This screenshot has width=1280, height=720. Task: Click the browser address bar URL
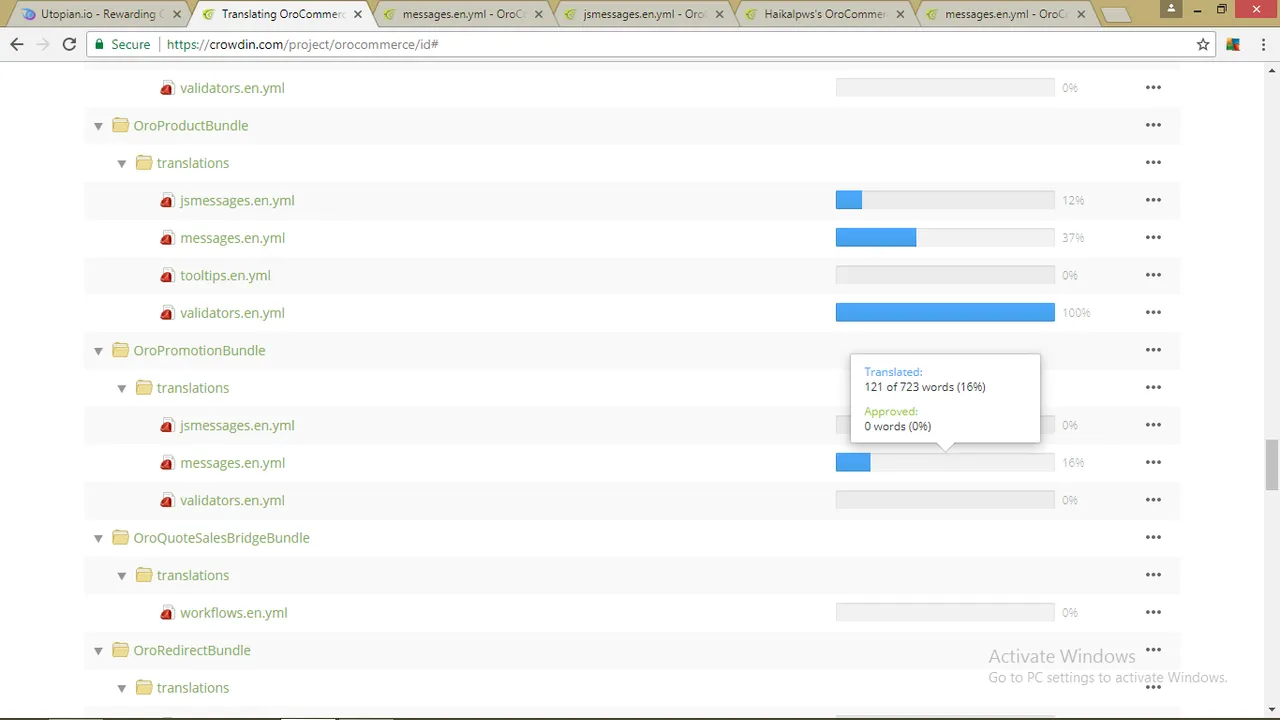click(x=302, y=44)
